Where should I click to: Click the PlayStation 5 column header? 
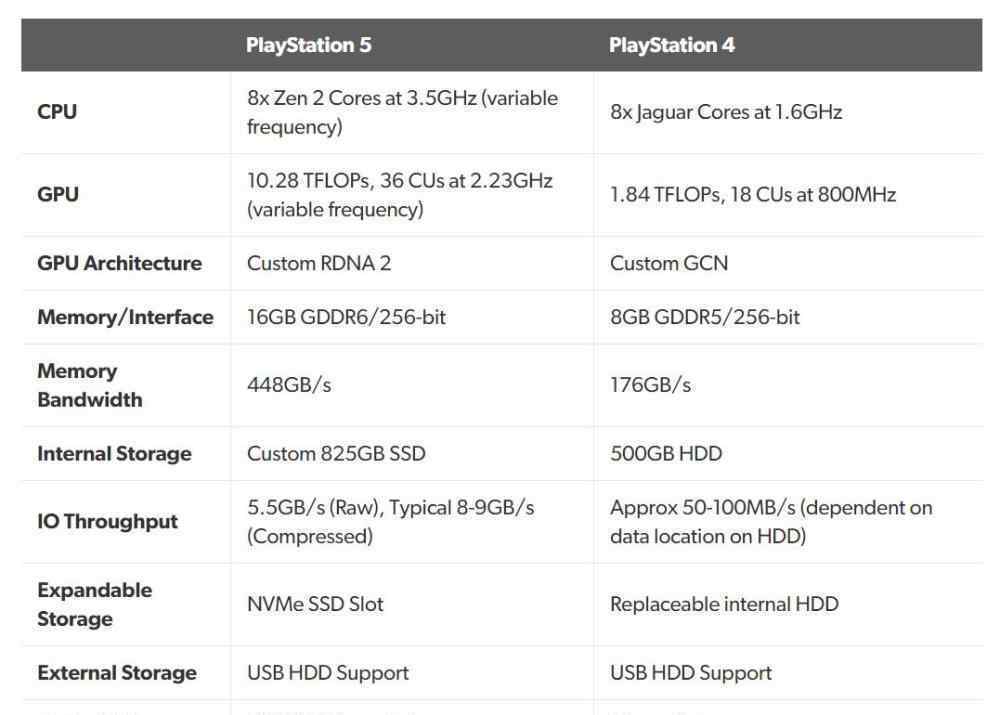click(x=309, y=45)
